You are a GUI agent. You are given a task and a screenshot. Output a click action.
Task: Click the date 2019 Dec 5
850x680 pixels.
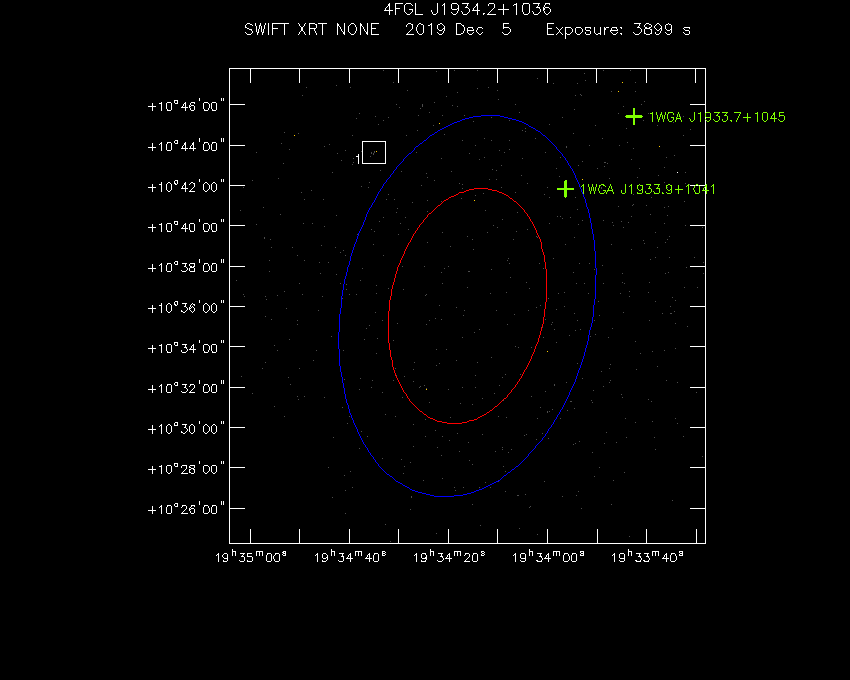pos(458,30)
